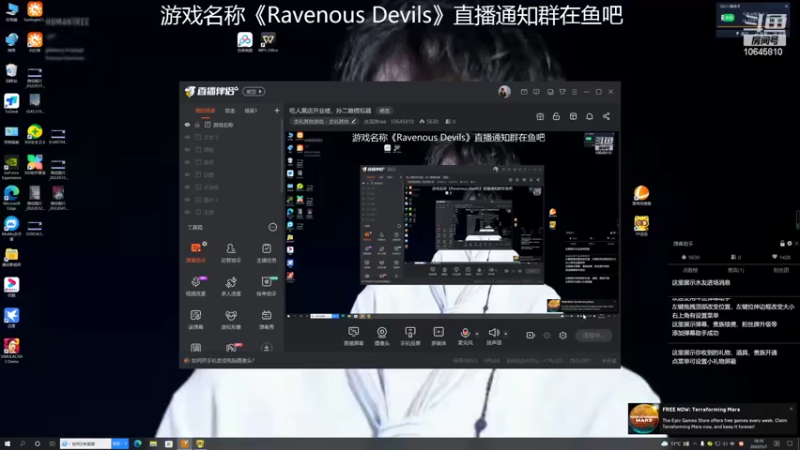Click 修改 to edit stream title
This screenshot has height=450, width=800.
[x=384, y=111]
